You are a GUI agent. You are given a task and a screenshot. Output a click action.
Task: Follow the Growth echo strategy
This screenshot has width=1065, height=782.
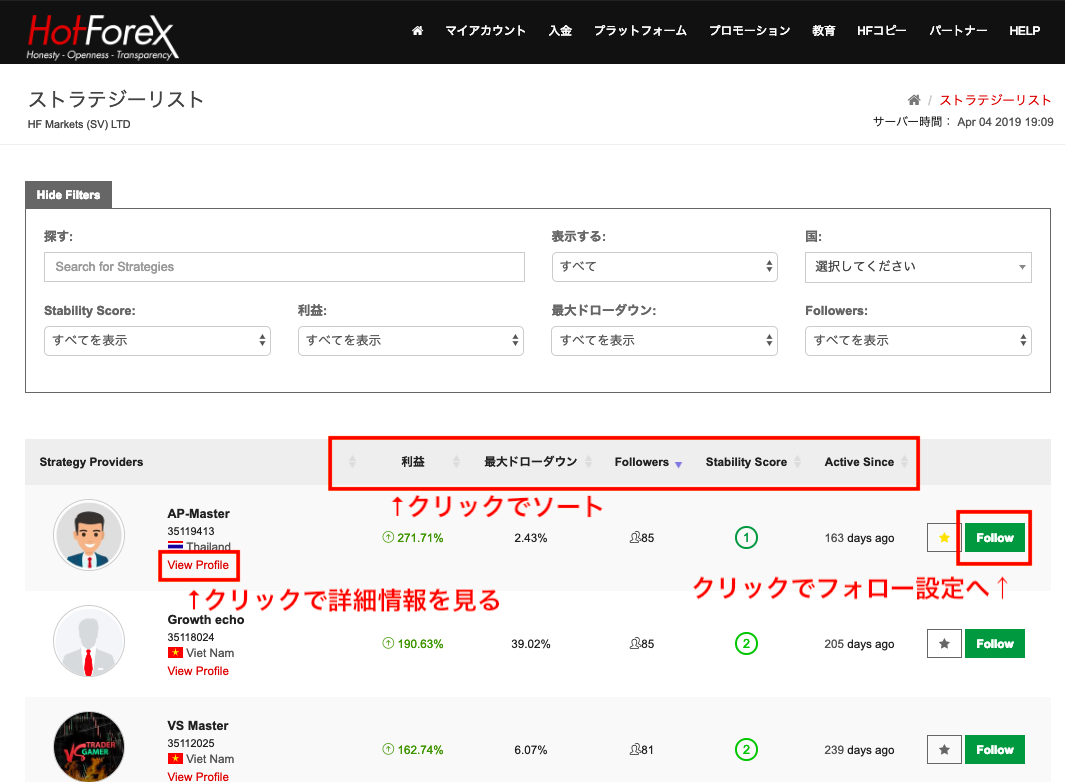(995, 644)
